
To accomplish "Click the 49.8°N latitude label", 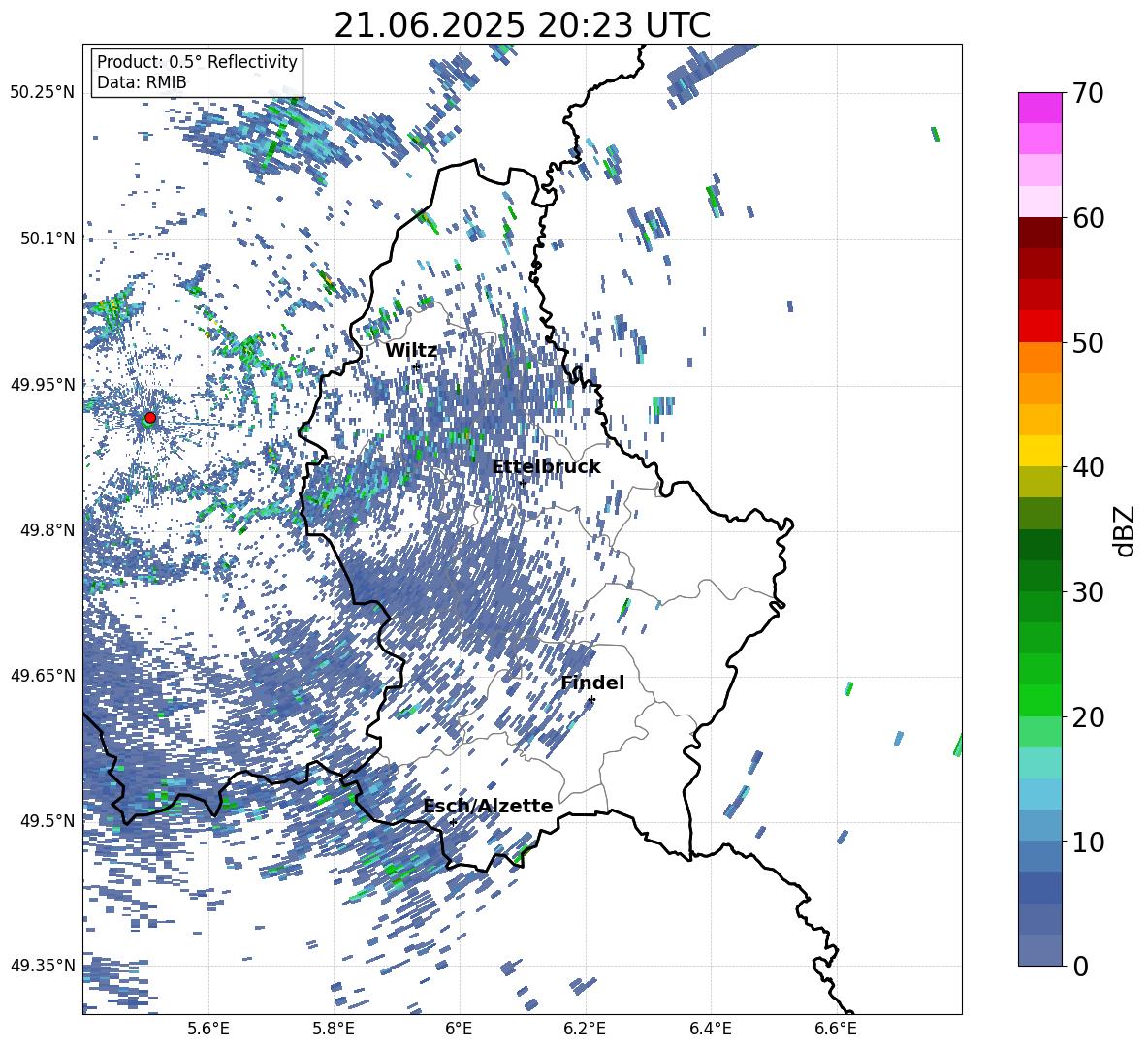I will pos(47,530).
